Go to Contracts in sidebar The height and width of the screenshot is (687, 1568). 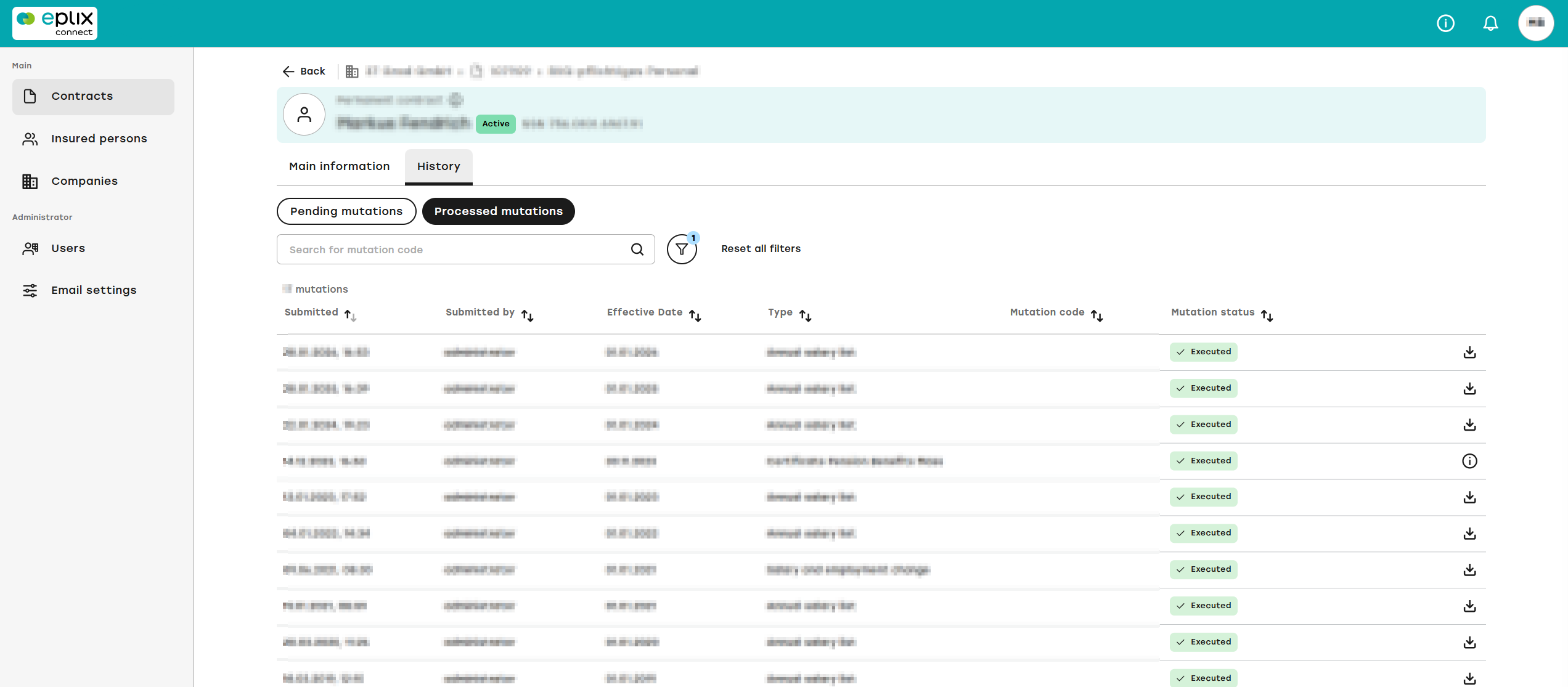(x=93, y=96)
